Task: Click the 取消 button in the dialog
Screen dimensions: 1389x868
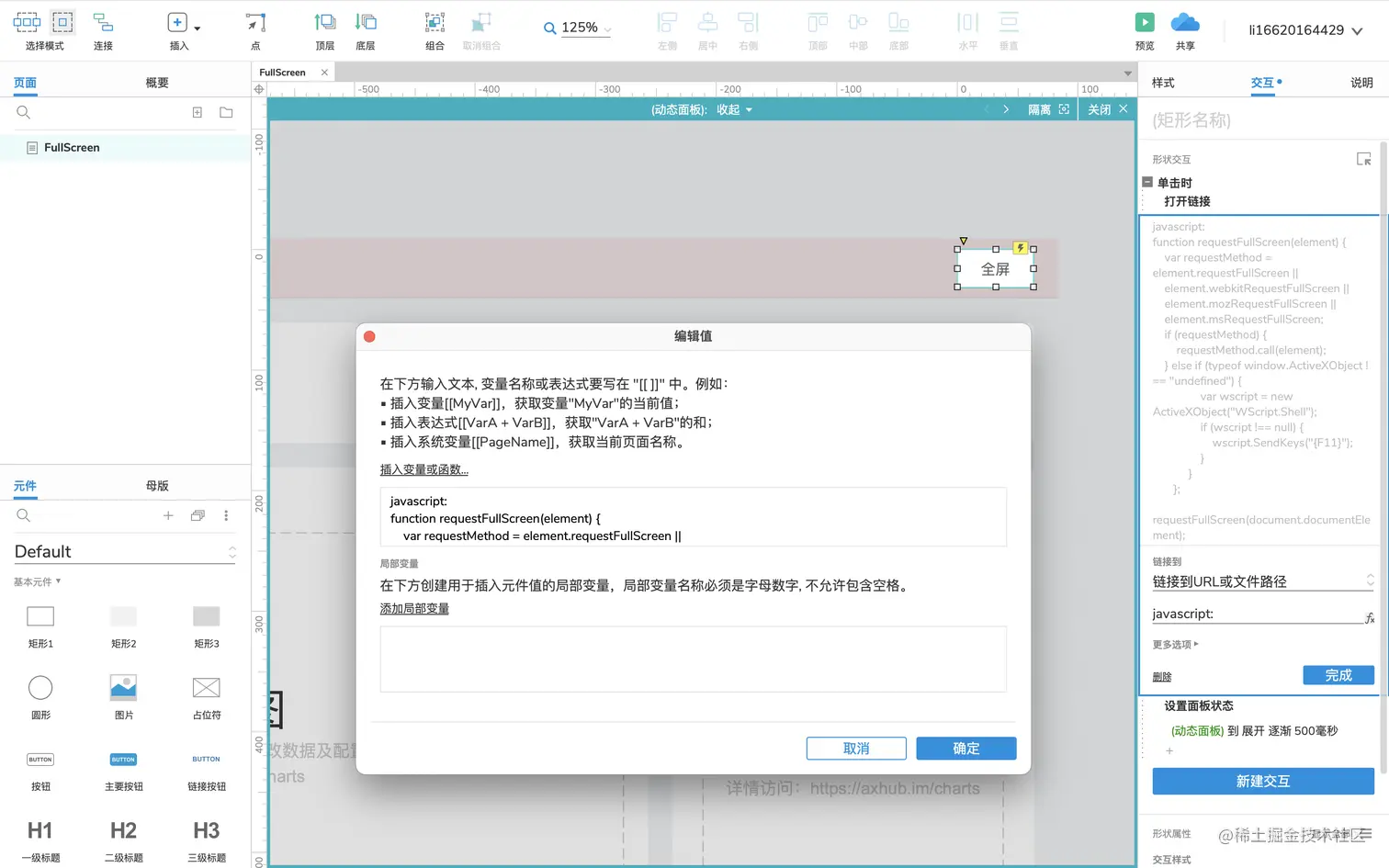Action: [856, 749]
